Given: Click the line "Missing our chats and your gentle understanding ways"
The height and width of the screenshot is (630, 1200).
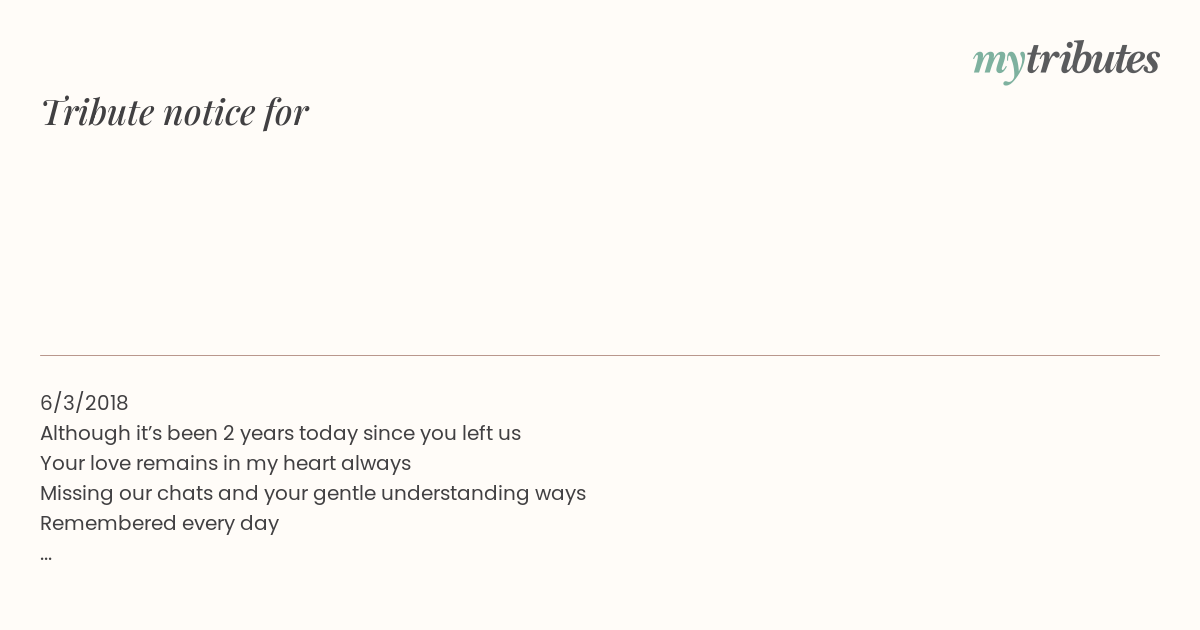Looking at the screenshot, I should click(x=313, y=493).
